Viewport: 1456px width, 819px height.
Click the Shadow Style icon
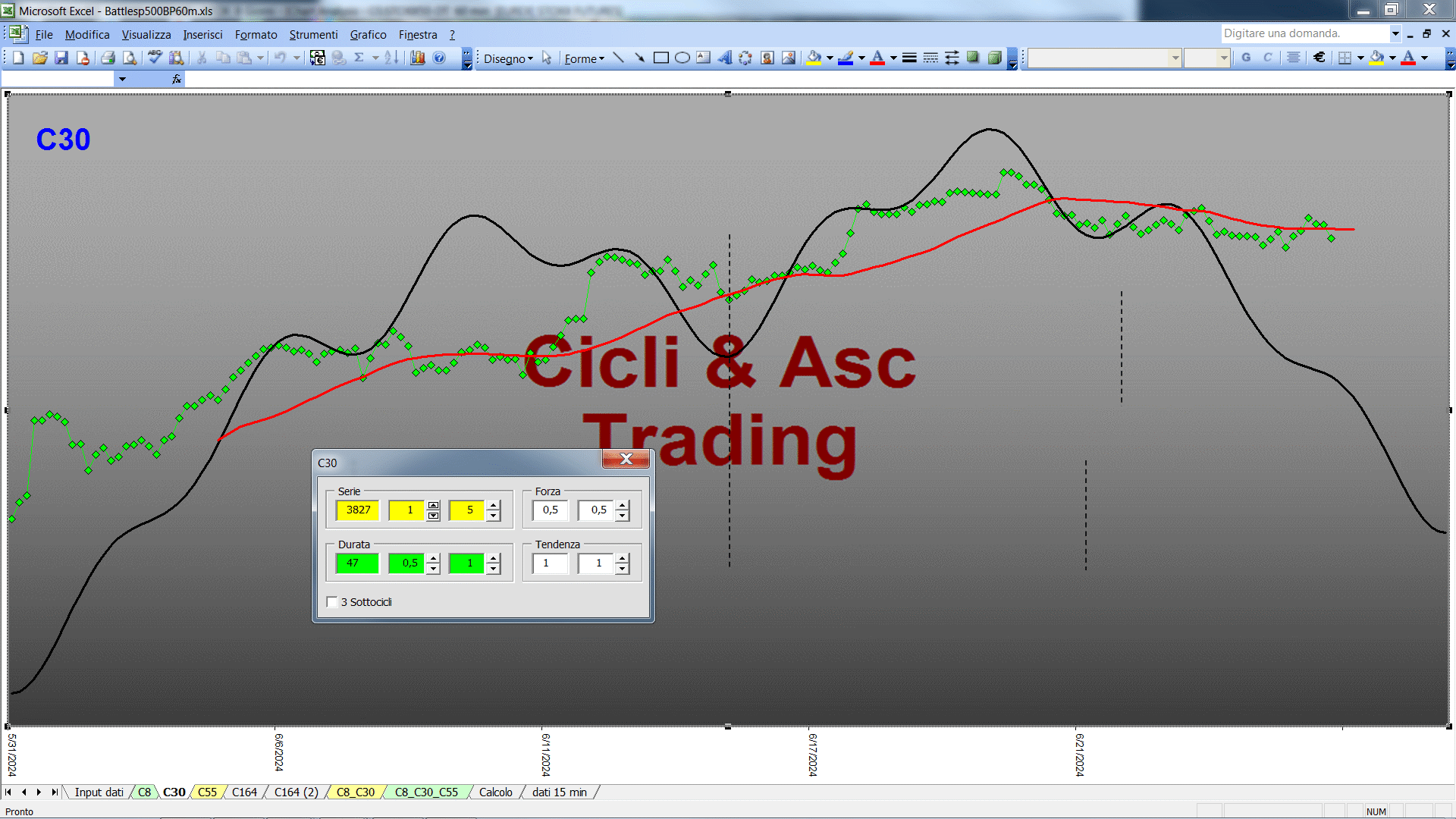[973, 58]
